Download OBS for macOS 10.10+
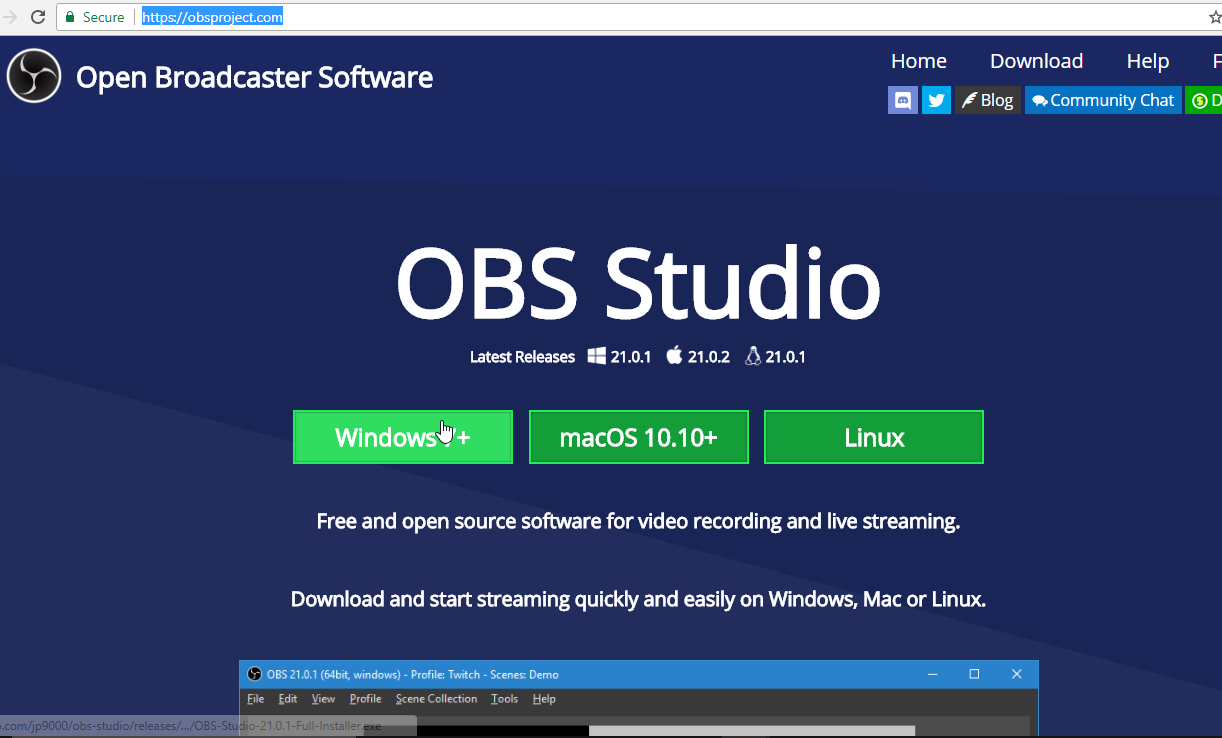The height and width of the screenshot is (738, 1222). (638, 437)
